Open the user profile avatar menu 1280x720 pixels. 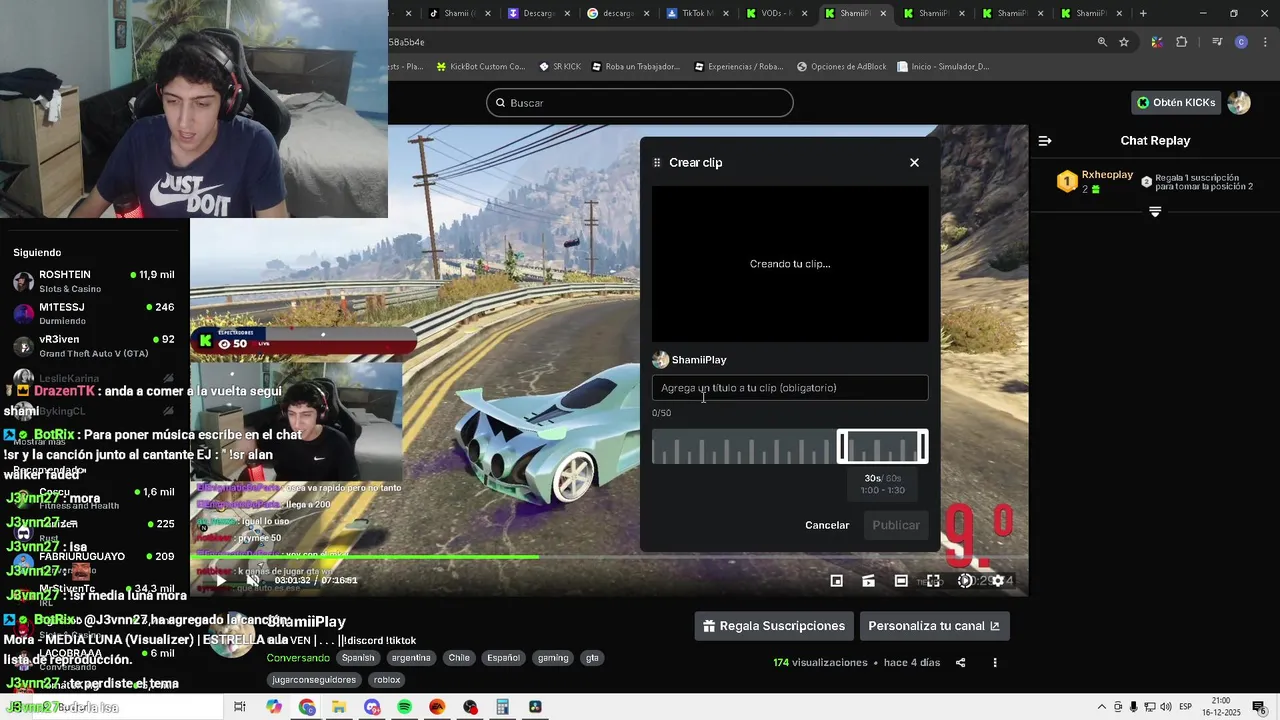(1239, 102)
